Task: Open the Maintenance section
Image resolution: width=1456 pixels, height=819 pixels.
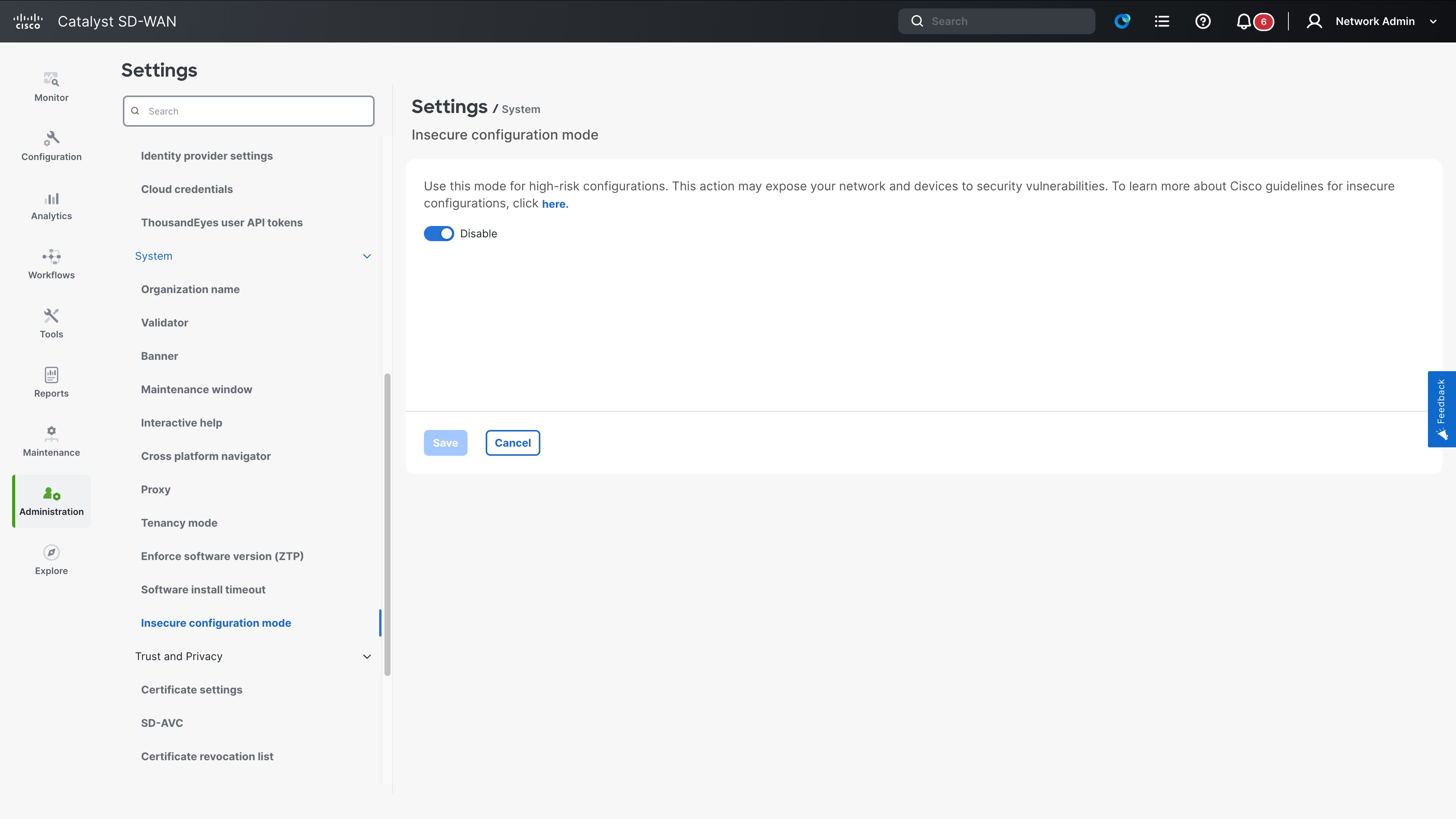Action: pyautogui.click(x=51, y=441)
